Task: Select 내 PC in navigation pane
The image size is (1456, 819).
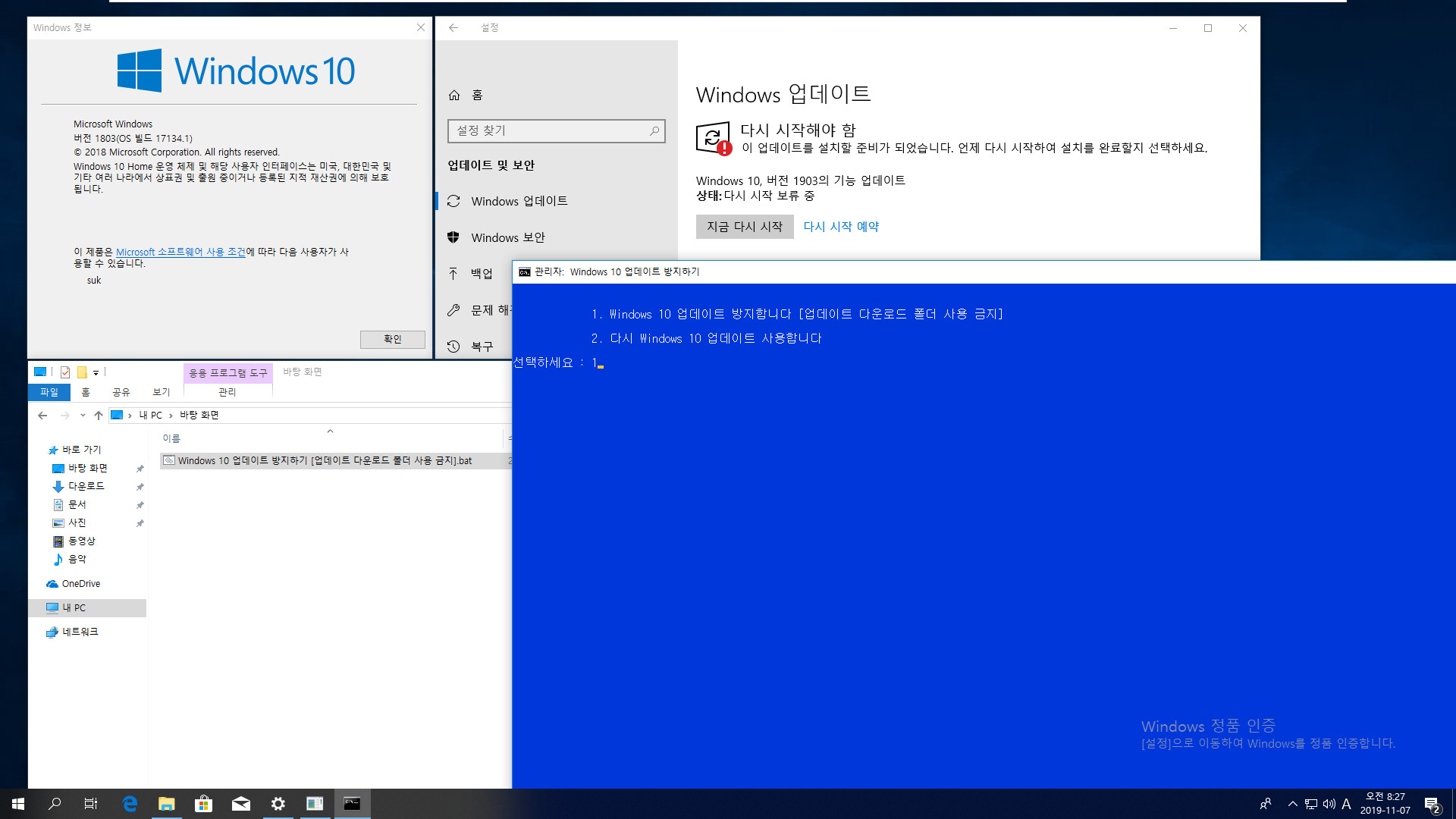Action: 87,608
